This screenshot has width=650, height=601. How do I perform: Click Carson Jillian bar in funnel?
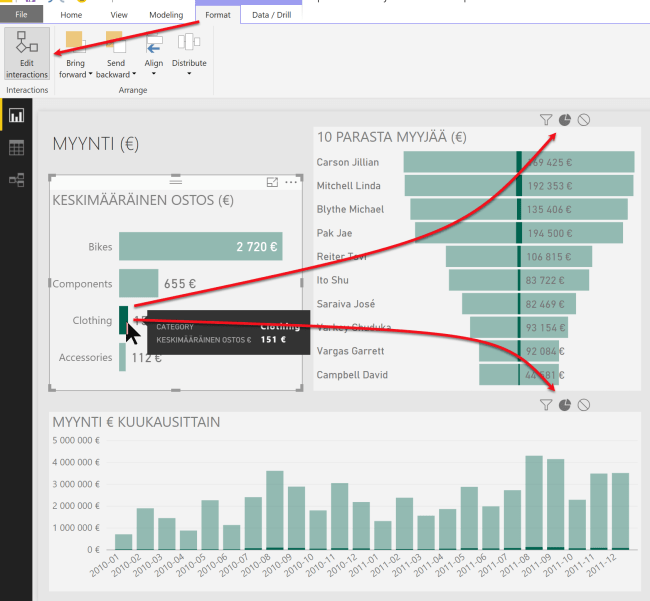[x=519, y=162]
